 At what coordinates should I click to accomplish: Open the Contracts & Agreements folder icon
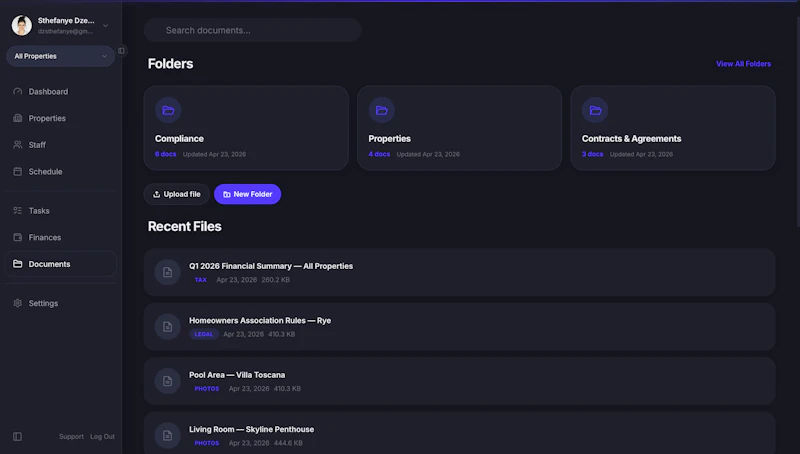click(595, 110)
